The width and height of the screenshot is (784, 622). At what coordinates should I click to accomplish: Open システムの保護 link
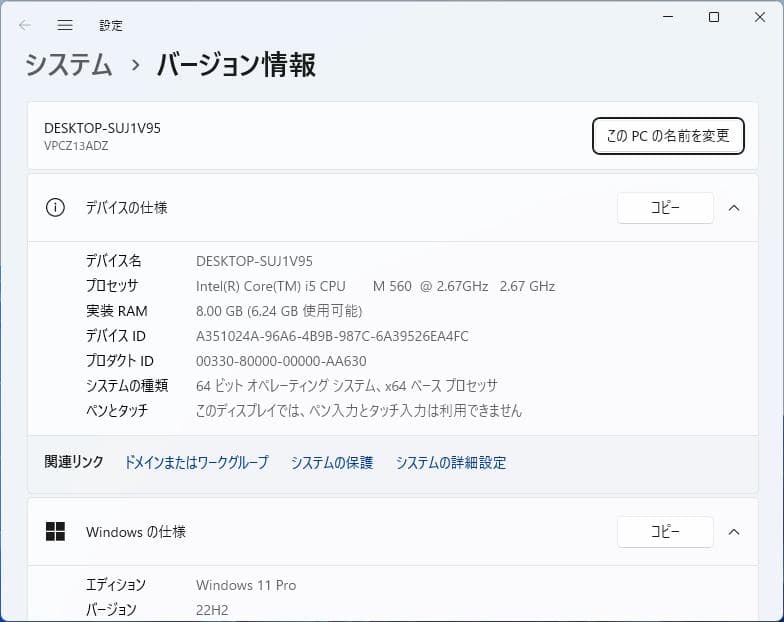click(332, 462)
